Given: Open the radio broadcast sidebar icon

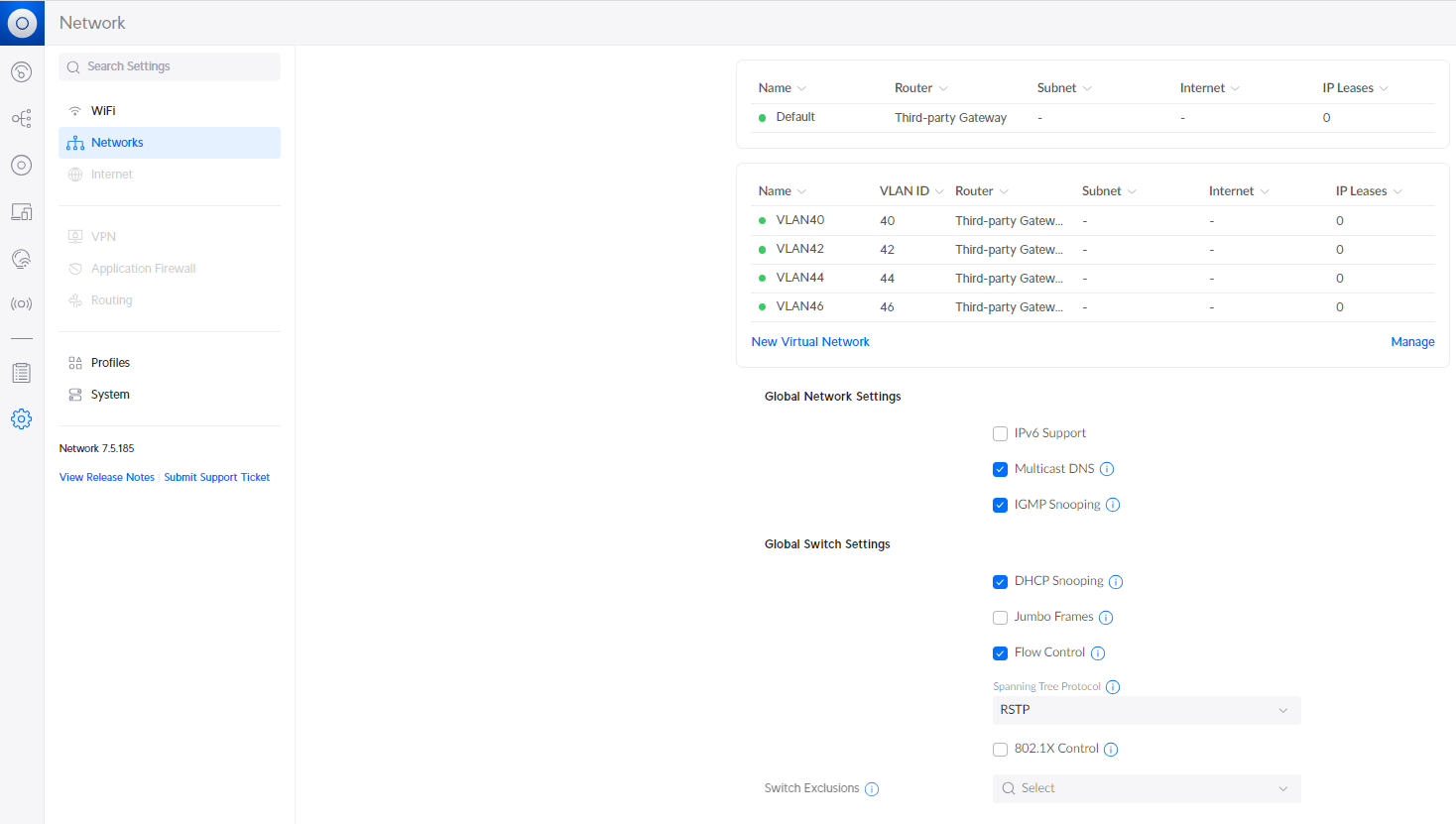Looking at the screenshot, I should pos(22,304).
